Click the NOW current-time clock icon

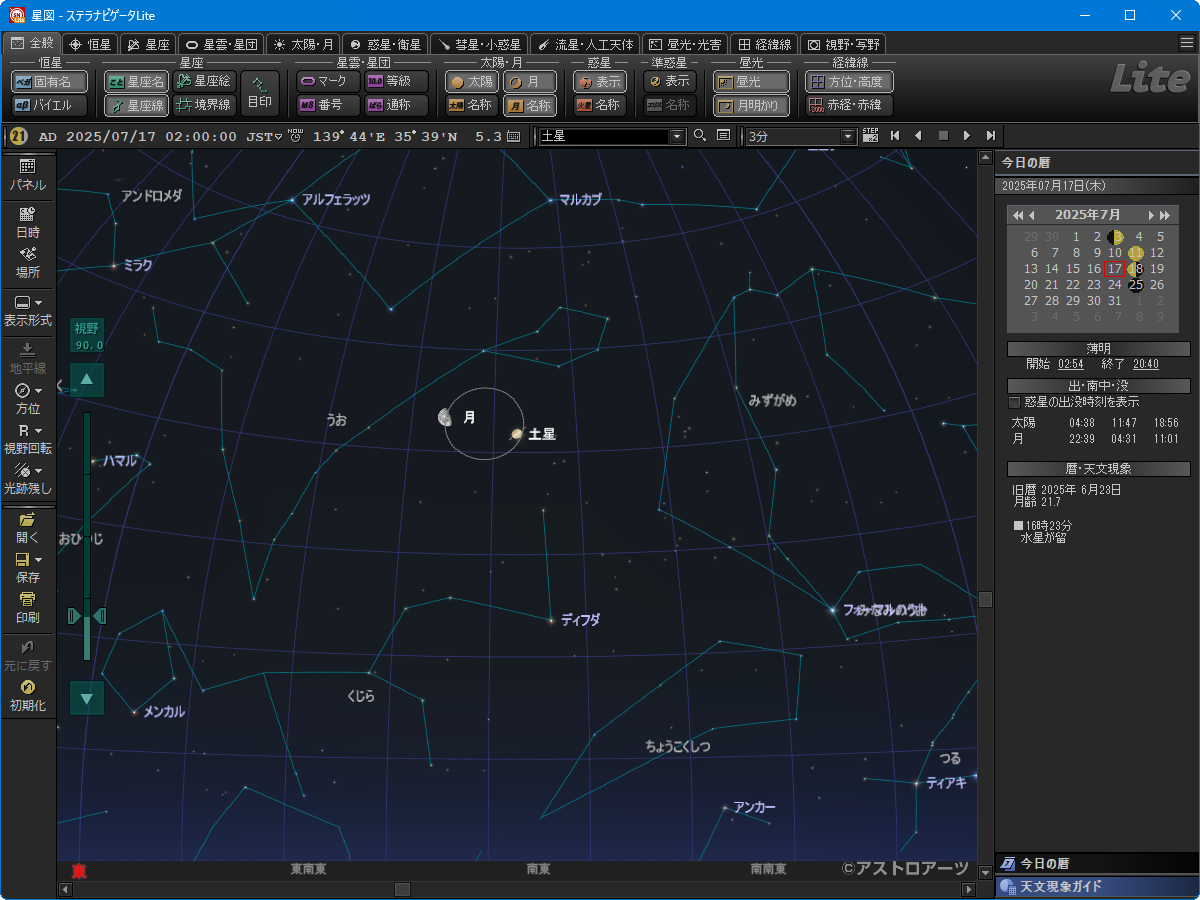pyautogui.click(x=295, y=136)
